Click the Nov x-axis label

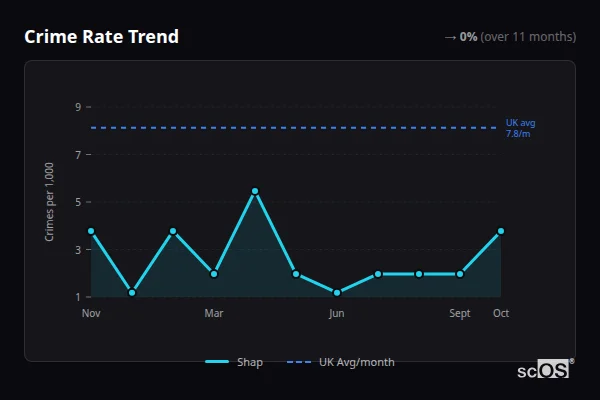tap(91, 313)
